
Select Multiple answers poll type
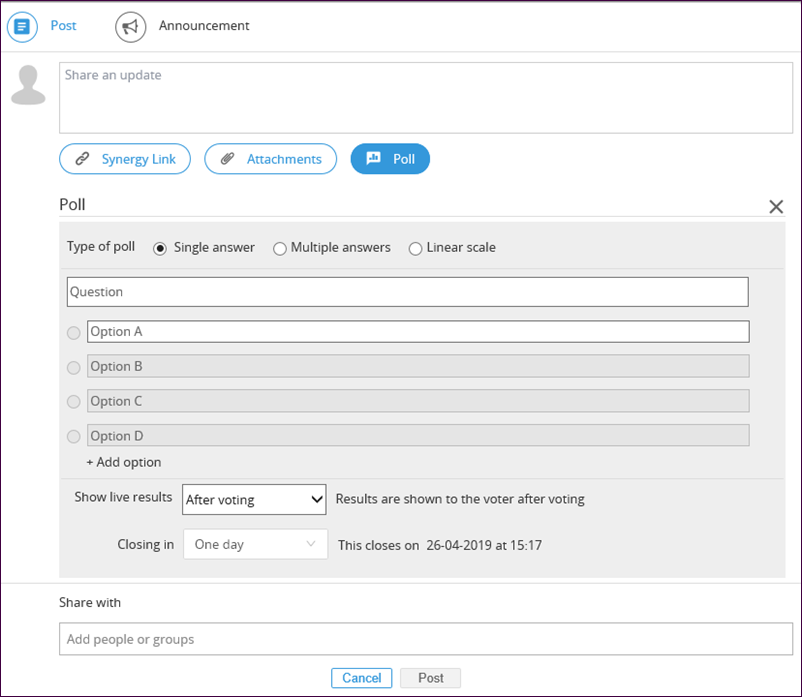tap(280, 249)
